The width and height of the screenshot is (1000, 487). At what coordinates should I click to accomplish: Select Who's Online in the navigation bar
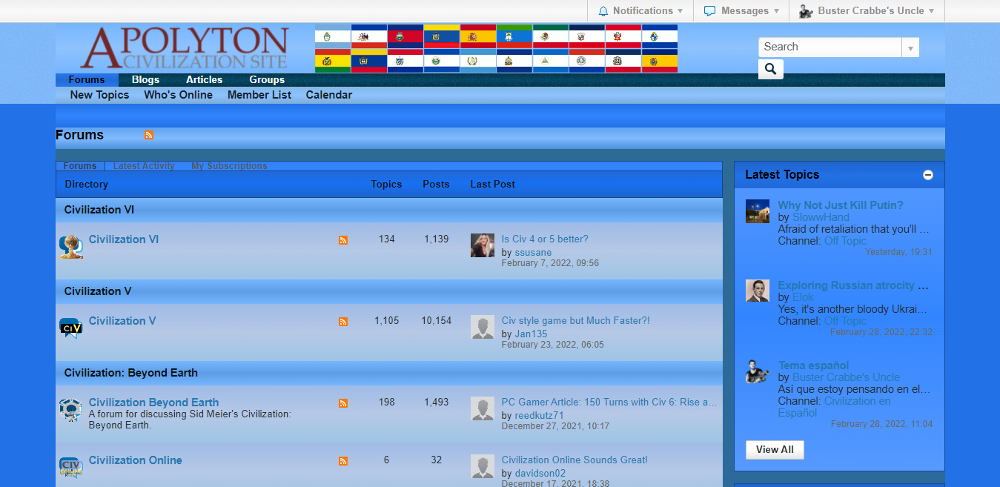click(x=178, y=95)
